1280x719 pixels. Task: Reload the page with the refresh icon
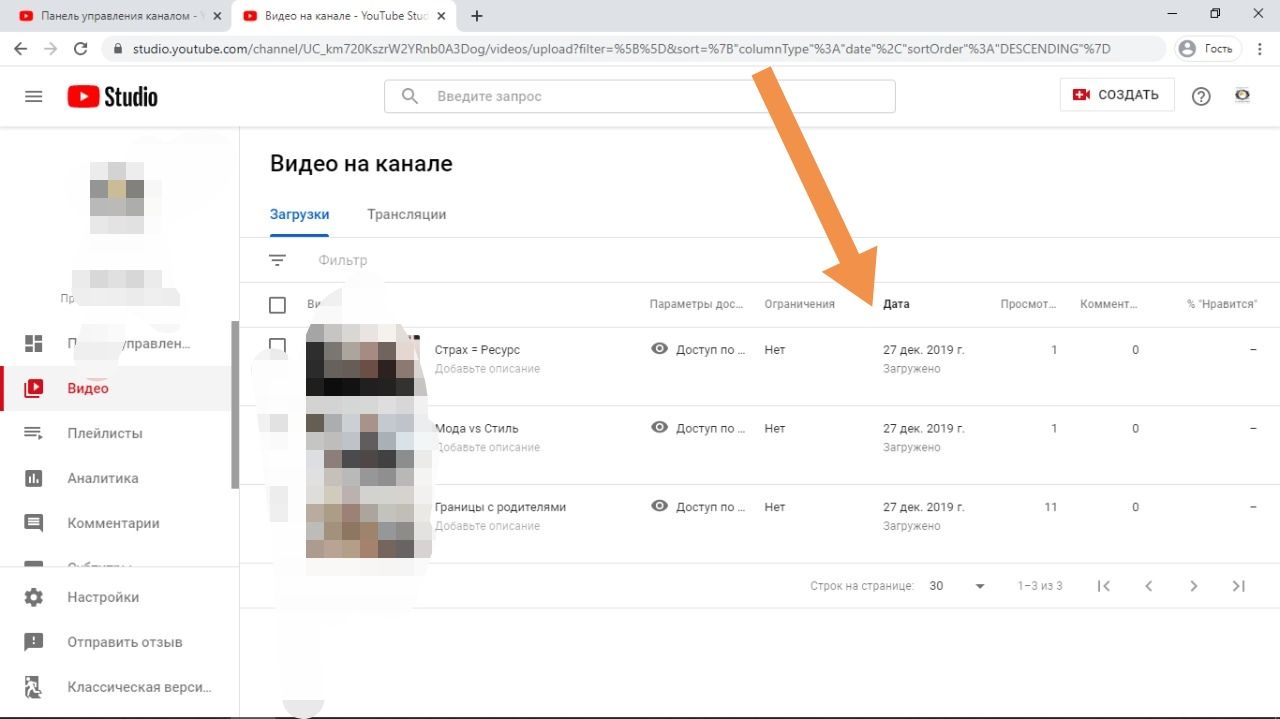point(82,48)
